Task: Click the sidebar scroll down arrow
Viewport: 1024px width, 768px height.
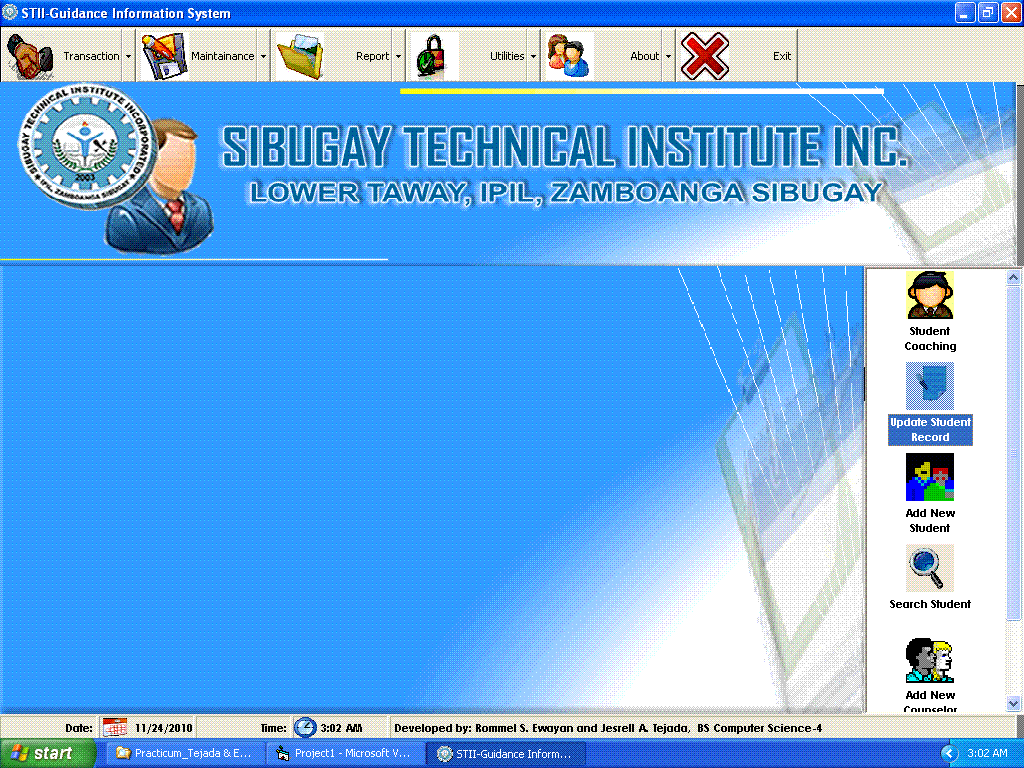Action: pos(1013,703)
